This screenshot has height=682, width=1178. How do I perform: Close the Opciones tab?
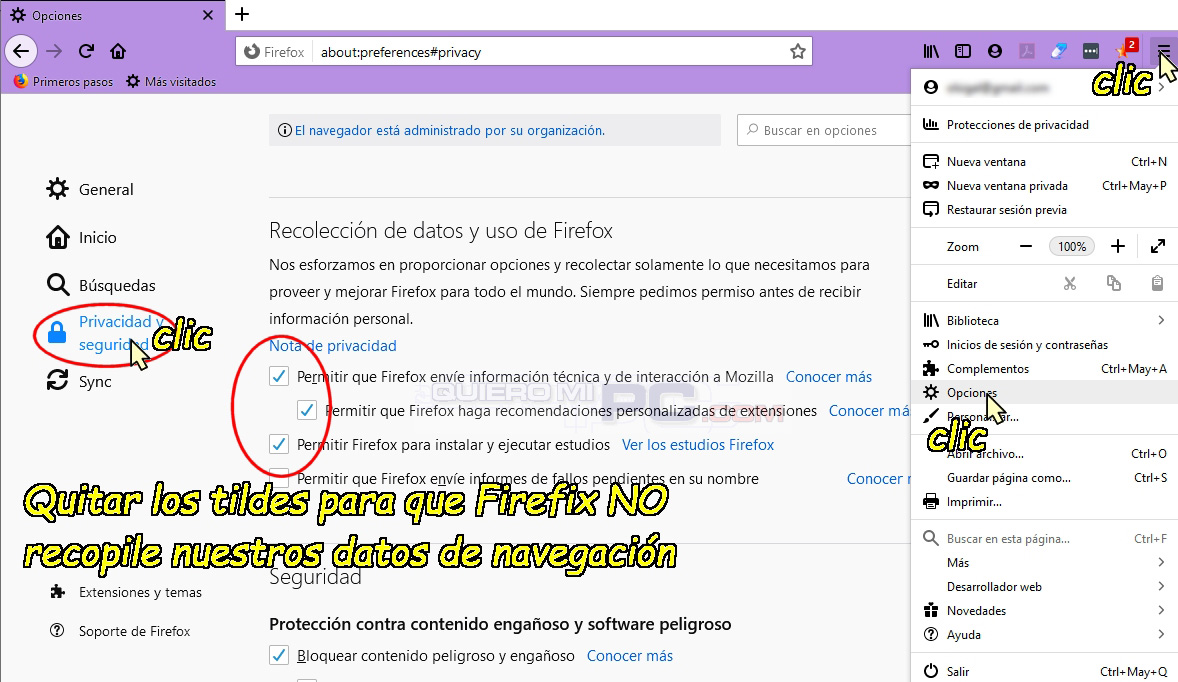tap(208, 15)
